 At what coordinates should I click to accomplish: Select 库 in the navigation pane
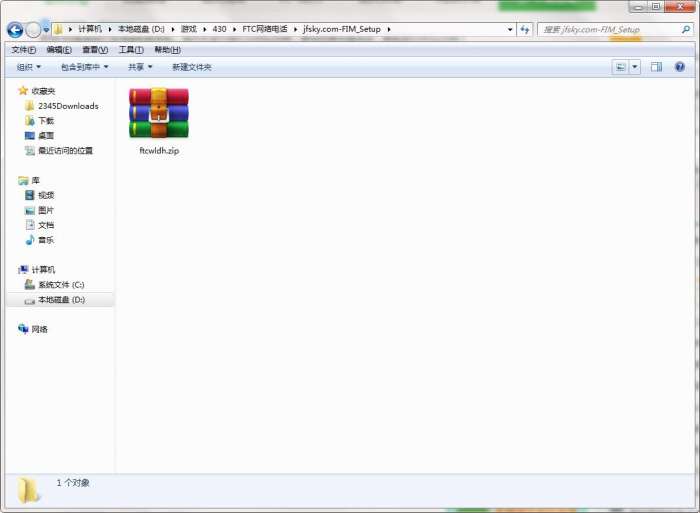click(35, 180)
